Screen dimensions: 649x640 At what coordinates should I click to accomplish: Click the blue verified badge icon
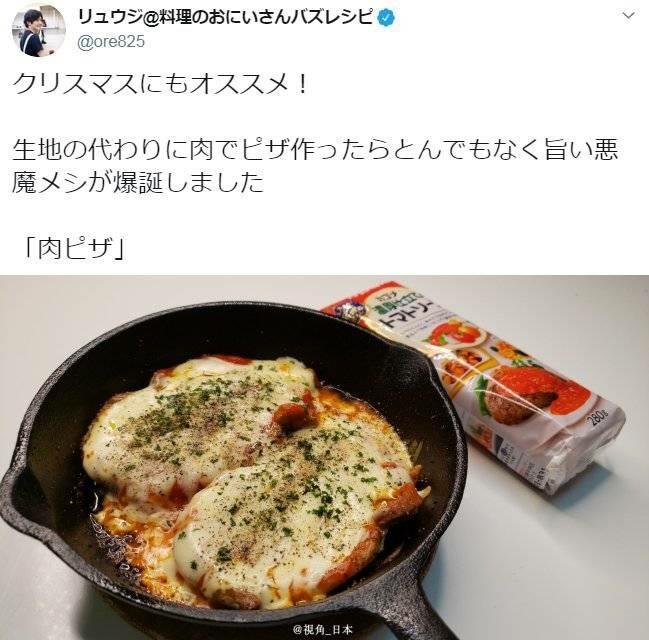point(387,18)
